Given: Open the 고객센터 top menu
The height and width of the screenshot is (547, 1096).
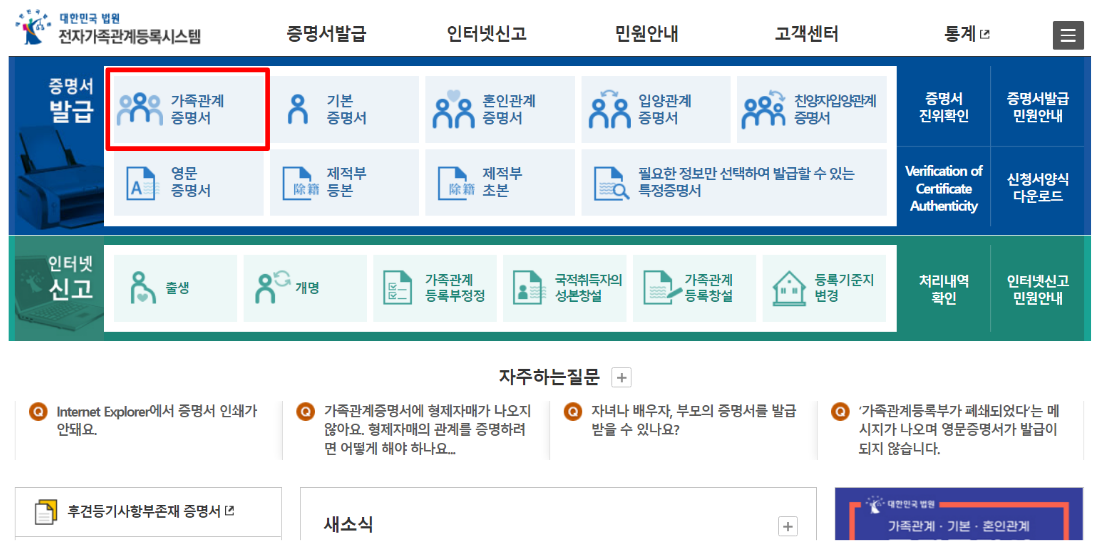Looking at the screenshot, I should (807, 34).
